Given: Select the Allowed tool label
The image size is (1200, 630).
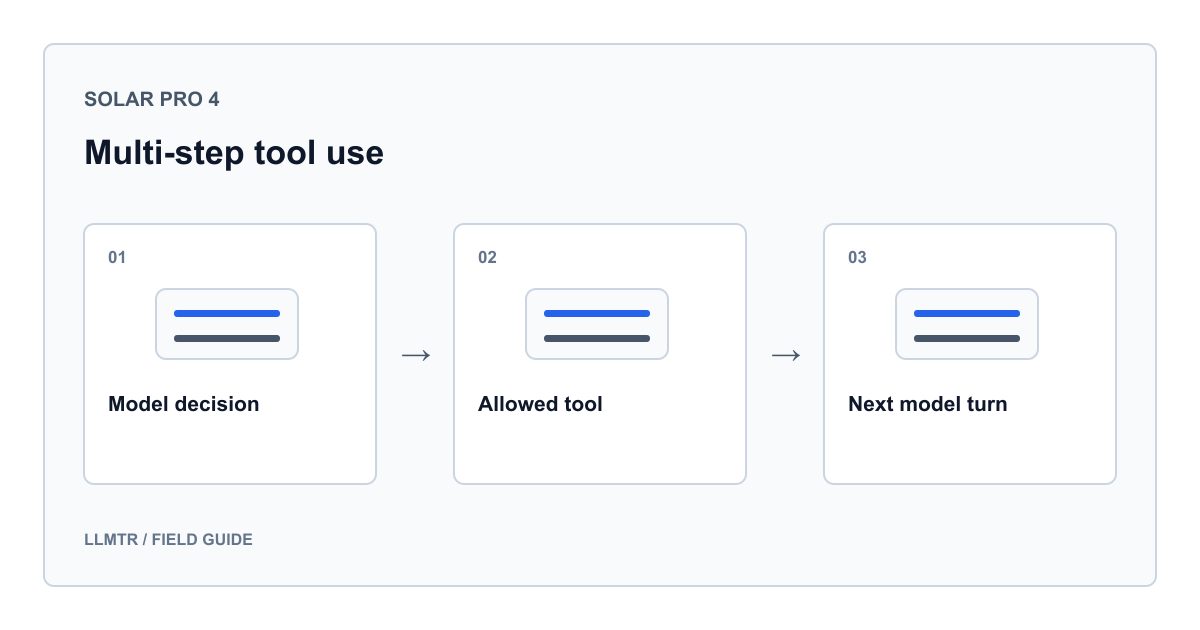Looking at the screenshot, I should pos(540,404).
